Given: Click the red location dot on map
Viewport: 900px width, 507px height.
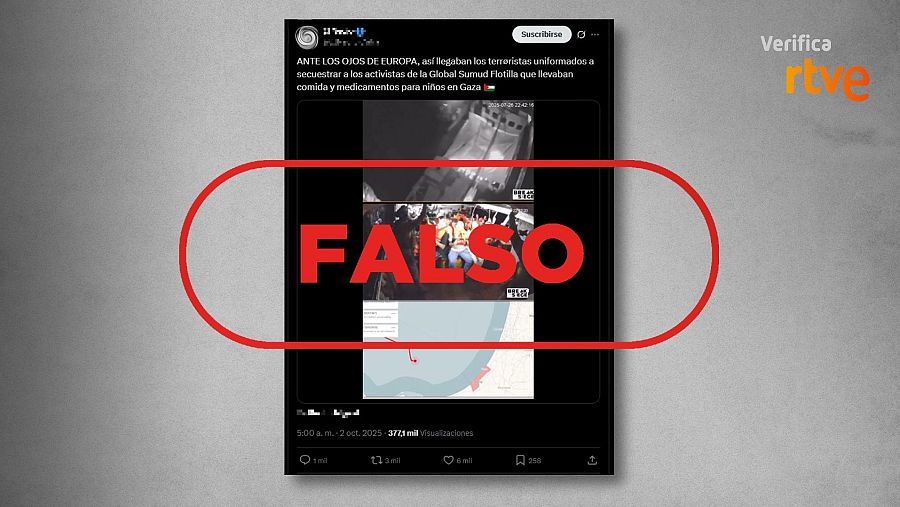Looking at the screenshot, I should pos(415,361).
